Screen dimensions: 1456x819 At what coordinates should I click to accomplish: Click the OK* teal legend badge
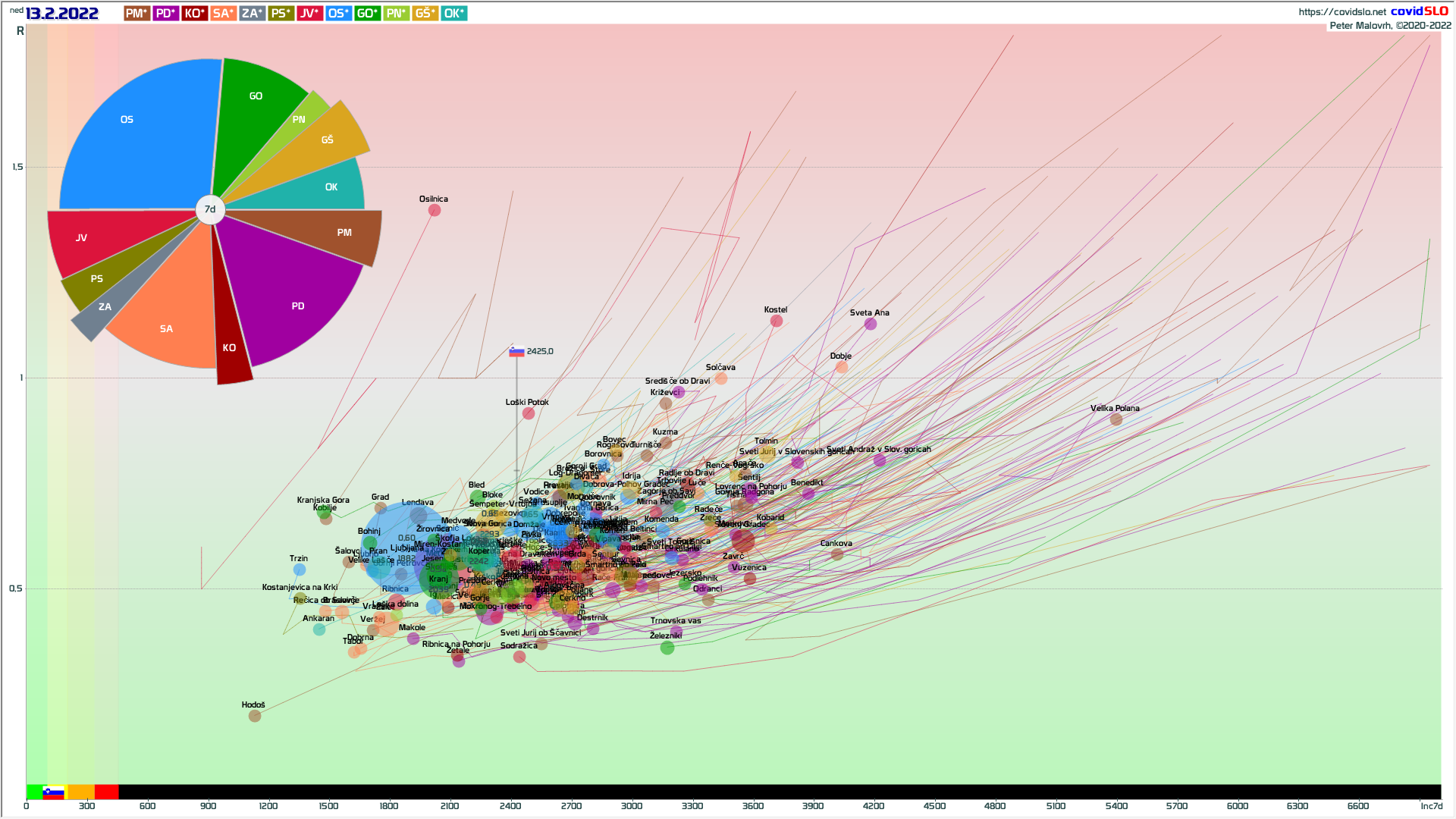coord(453,14)
